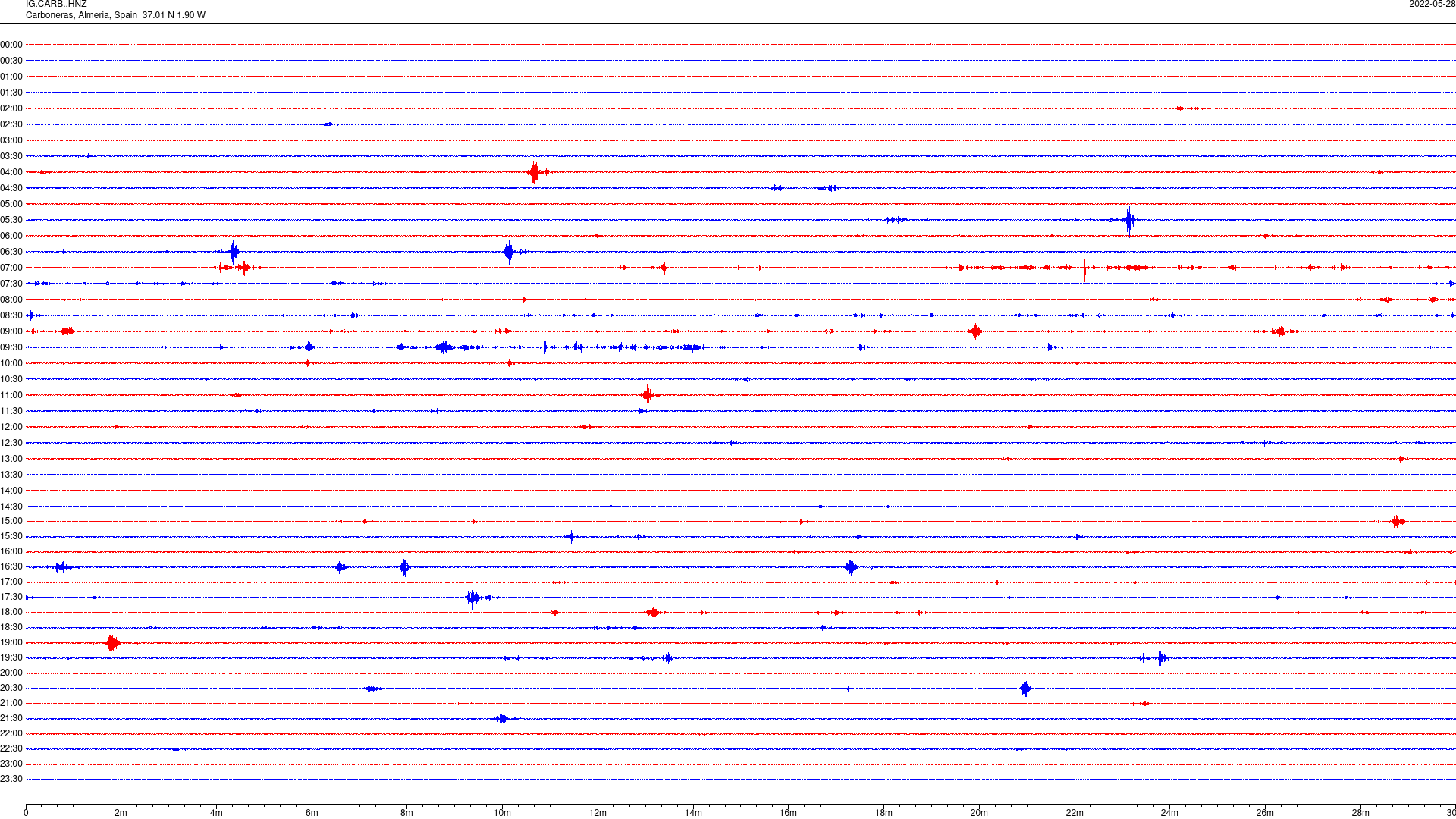Click the 2m tick label on time axis
This screenshot has width=1456, height=819.
click(x=121, y=813)
